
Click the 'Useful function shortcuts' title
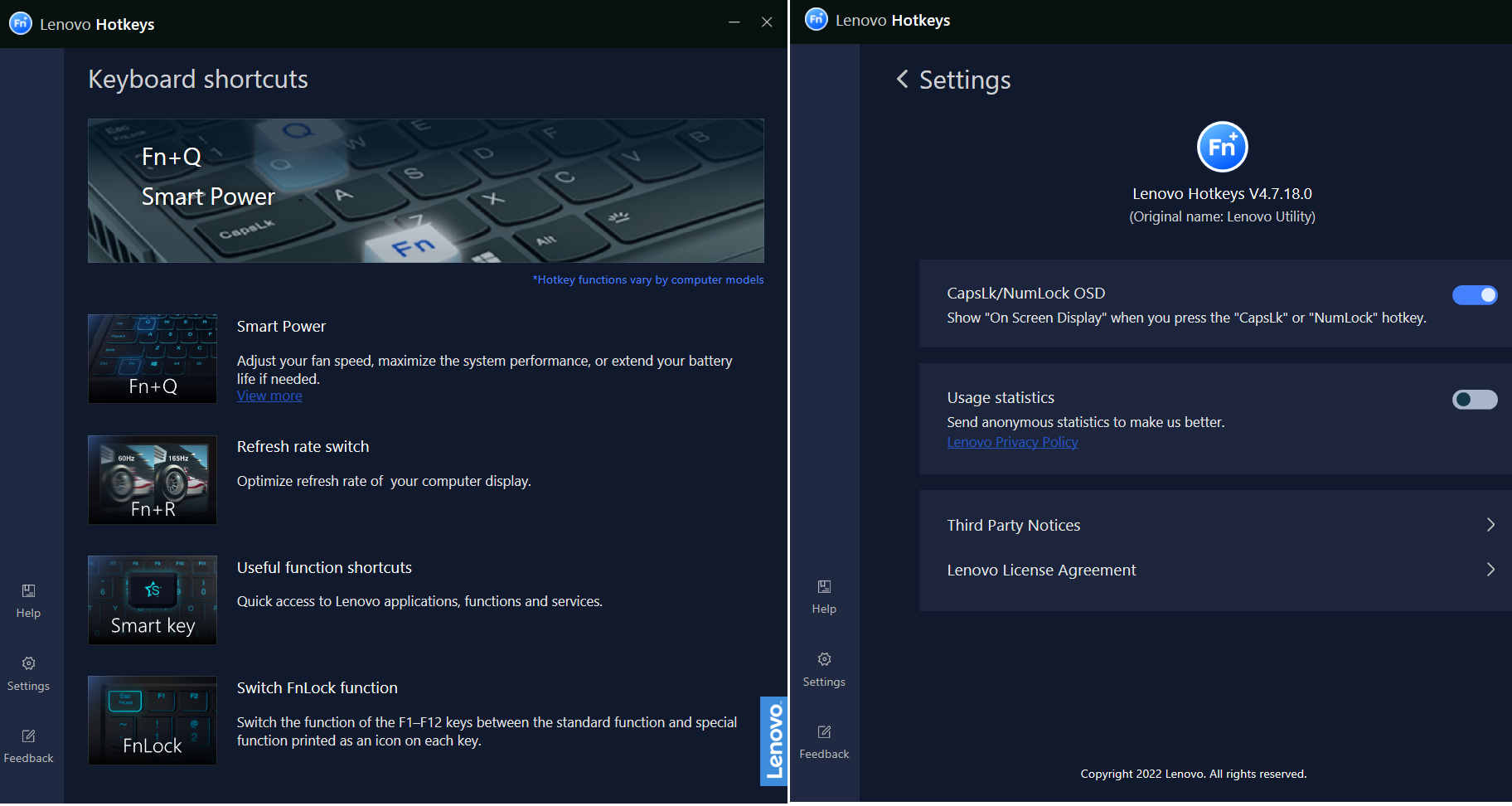(x=324, y=568)
